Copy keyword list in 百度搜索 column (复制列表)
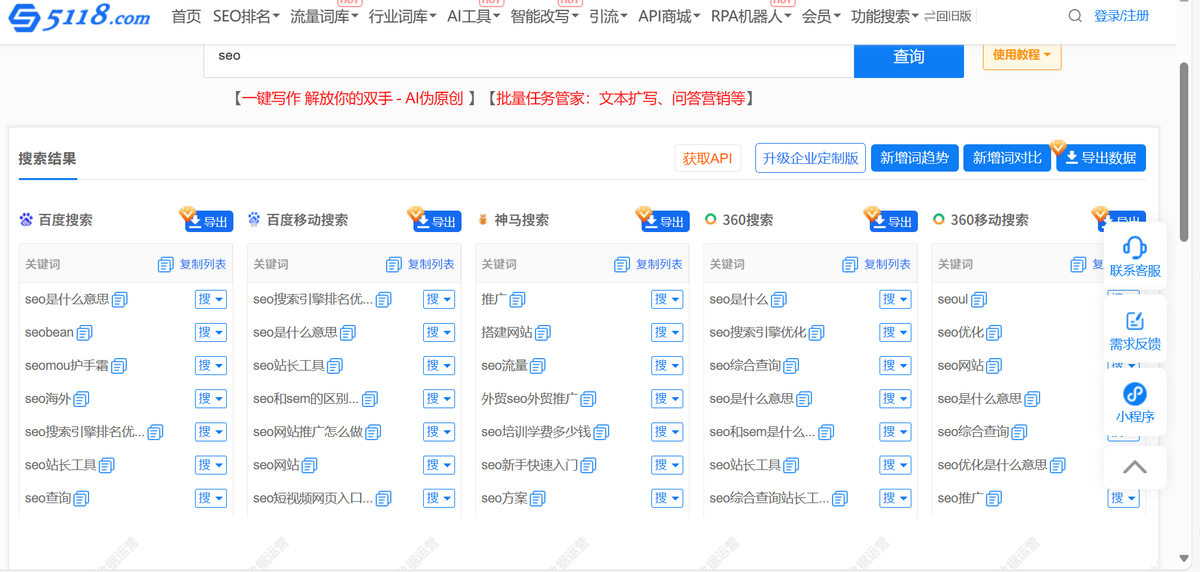The height and width of the screenshot is (572, 1200). point(192,264)
